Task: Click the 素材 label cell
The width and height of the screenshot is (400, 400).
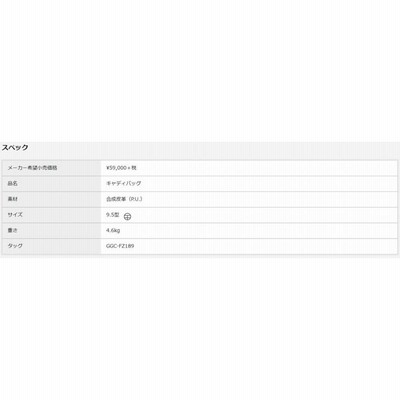Action: (52, 199)
